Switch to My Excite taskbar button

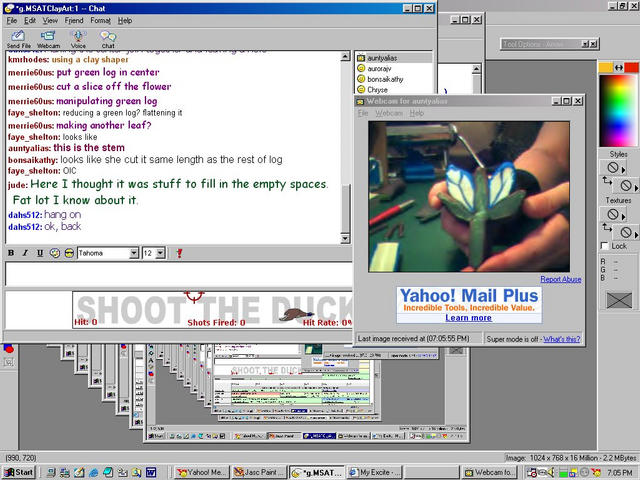point(375,472)
